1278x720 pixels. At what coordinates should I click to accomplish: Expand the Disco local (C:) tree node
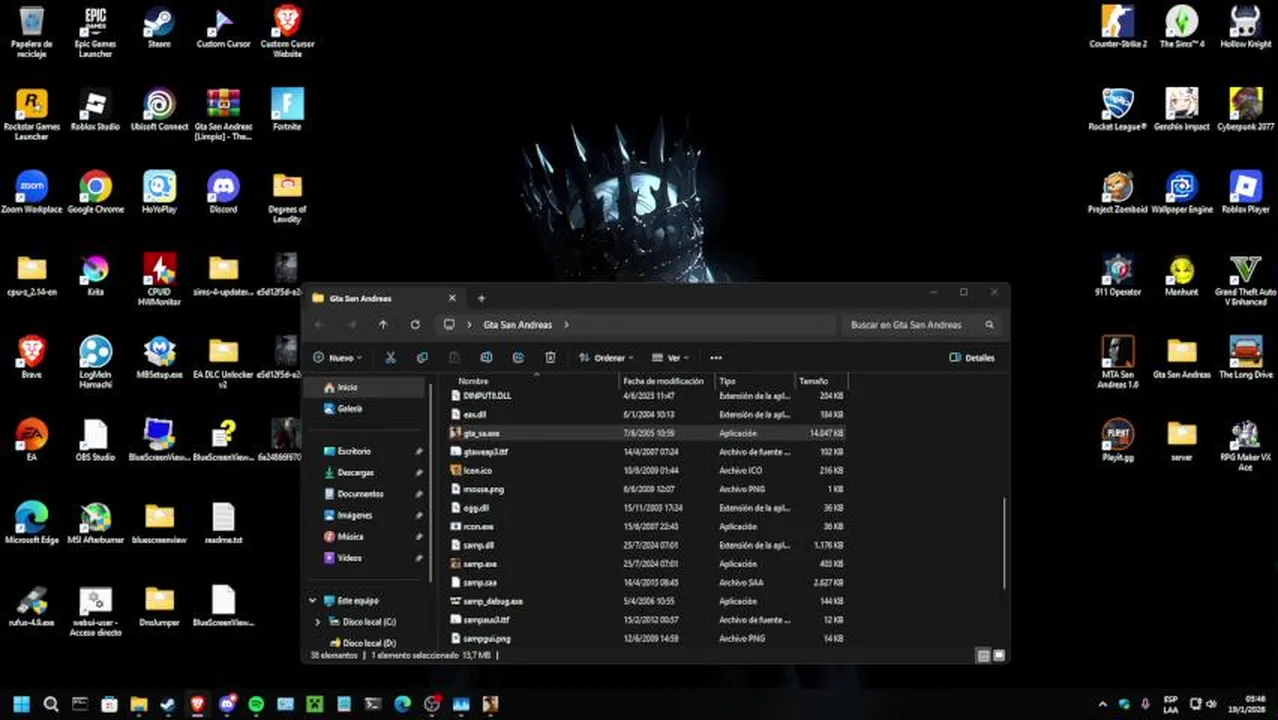(x=319, y=622)
